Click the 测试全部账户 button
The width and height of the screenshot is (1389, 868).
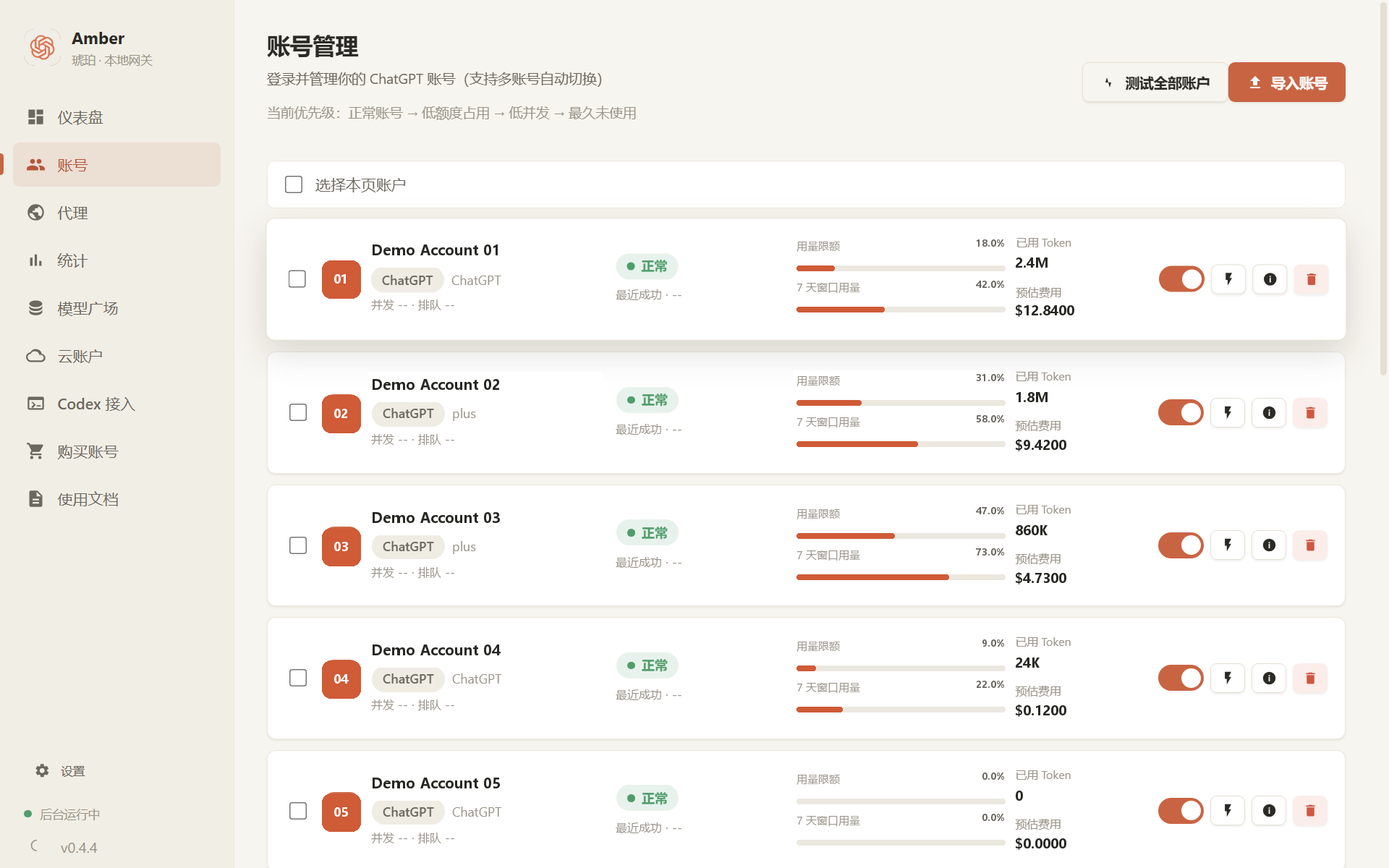pos(1155,82)
